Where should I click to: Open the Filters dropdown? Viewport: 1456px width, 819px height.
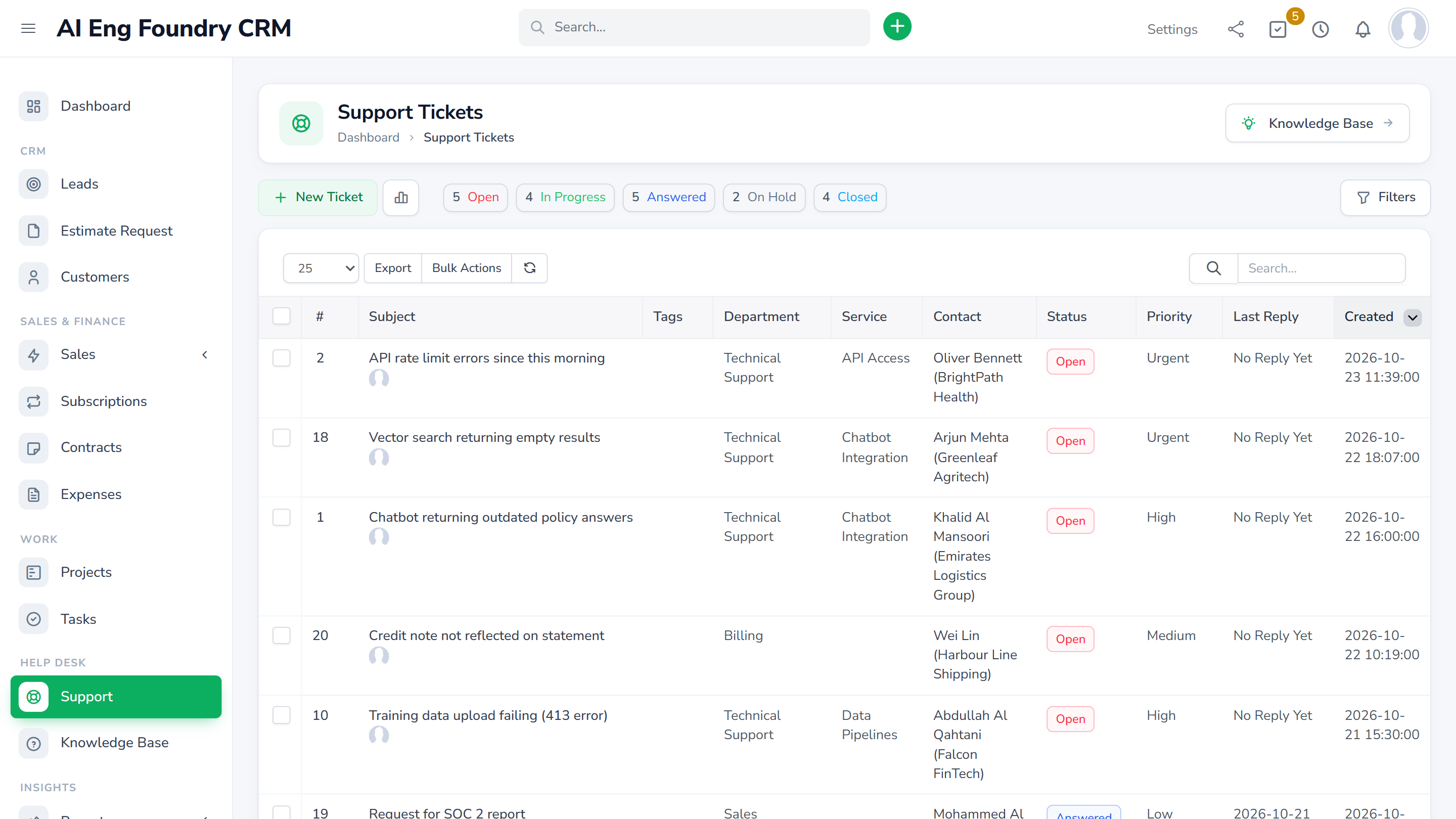pos(1385,197)
